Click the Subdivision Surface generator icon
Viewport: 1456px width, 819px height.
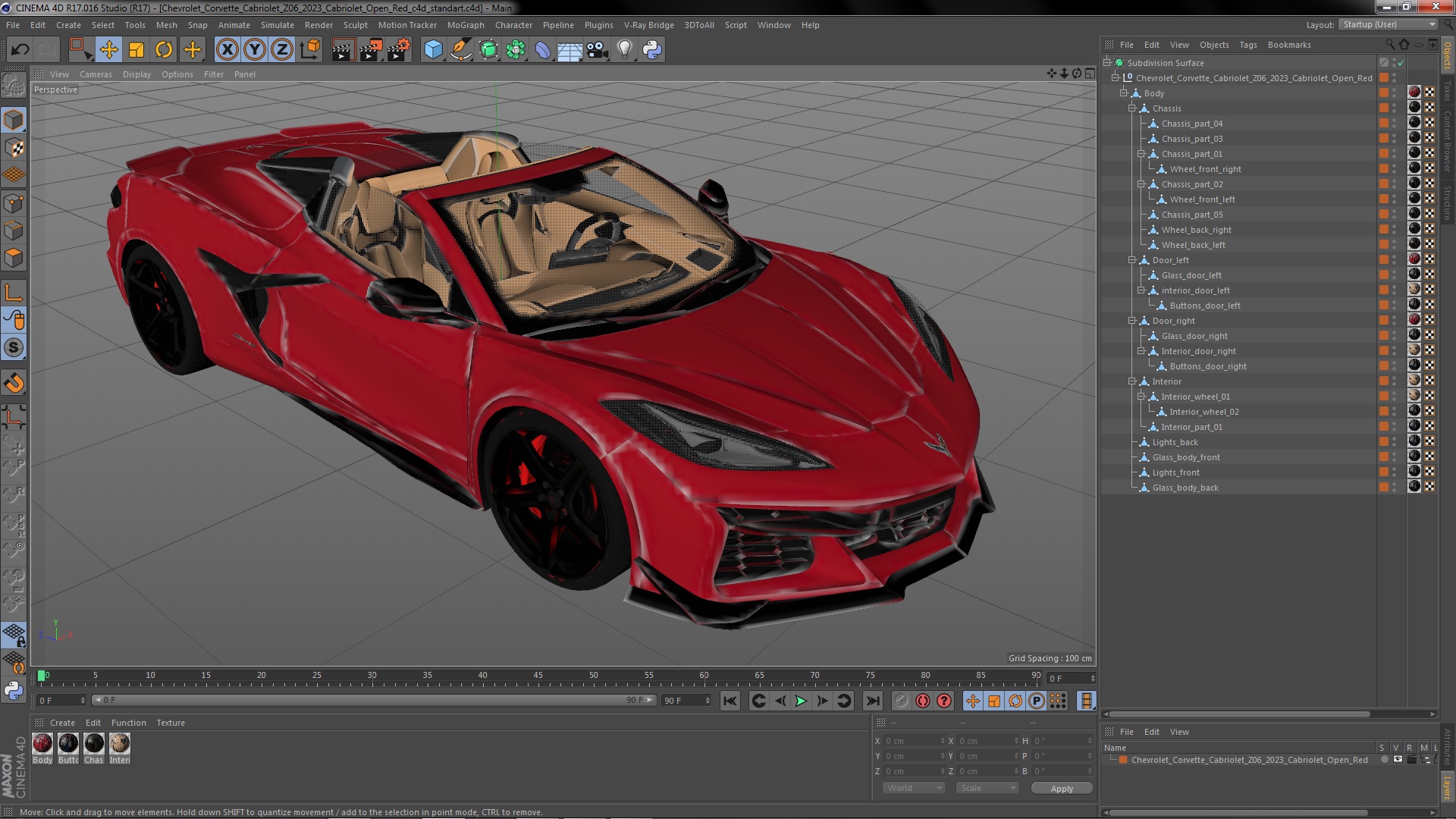[488, 50]
